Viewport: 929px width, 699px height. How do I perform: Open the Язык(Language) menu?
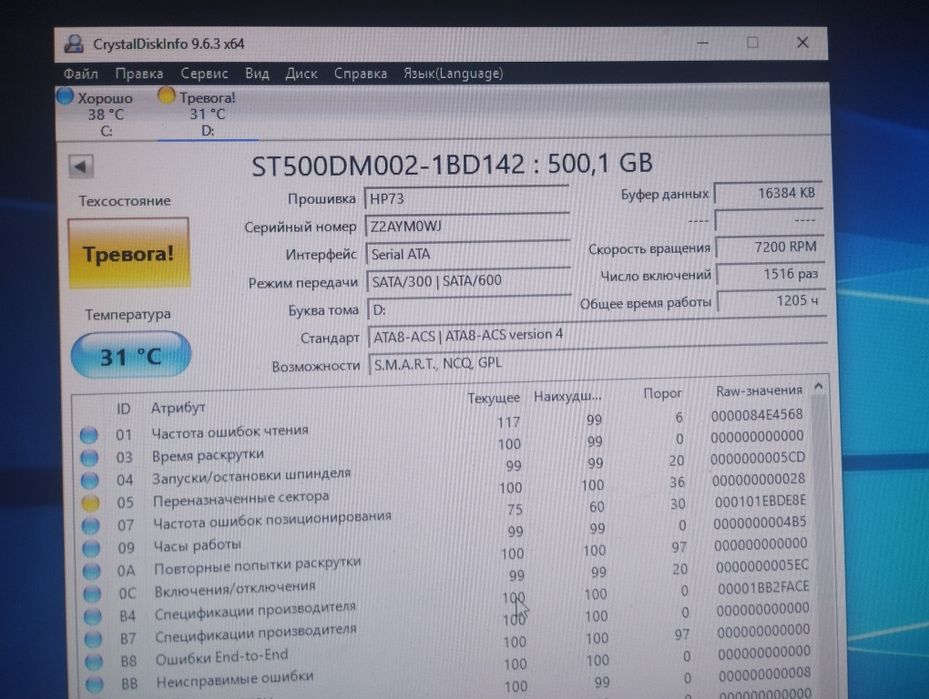pyautogui.click(x=453, y=73)
